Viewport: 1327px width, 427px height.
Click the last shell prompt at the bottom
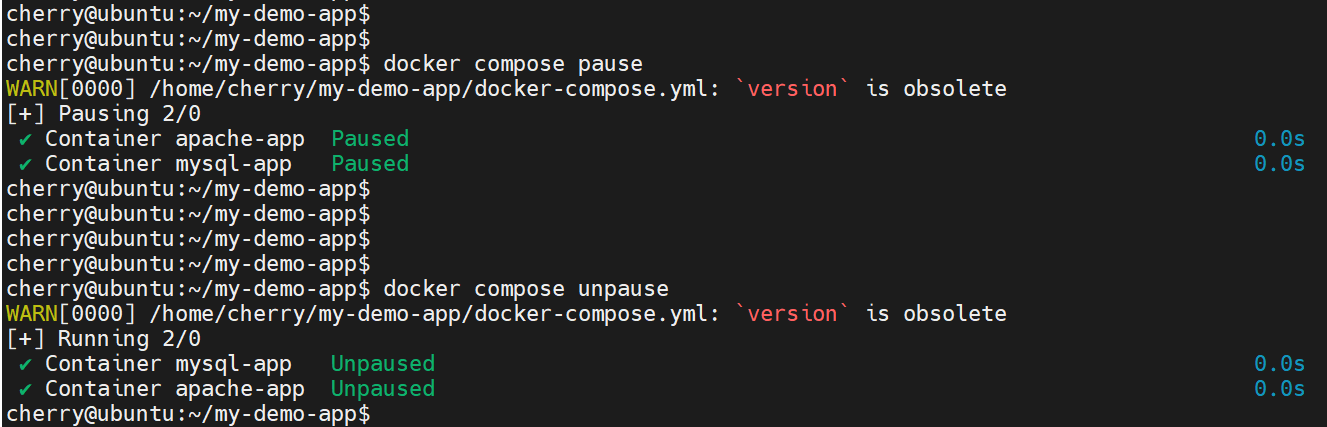188,413
